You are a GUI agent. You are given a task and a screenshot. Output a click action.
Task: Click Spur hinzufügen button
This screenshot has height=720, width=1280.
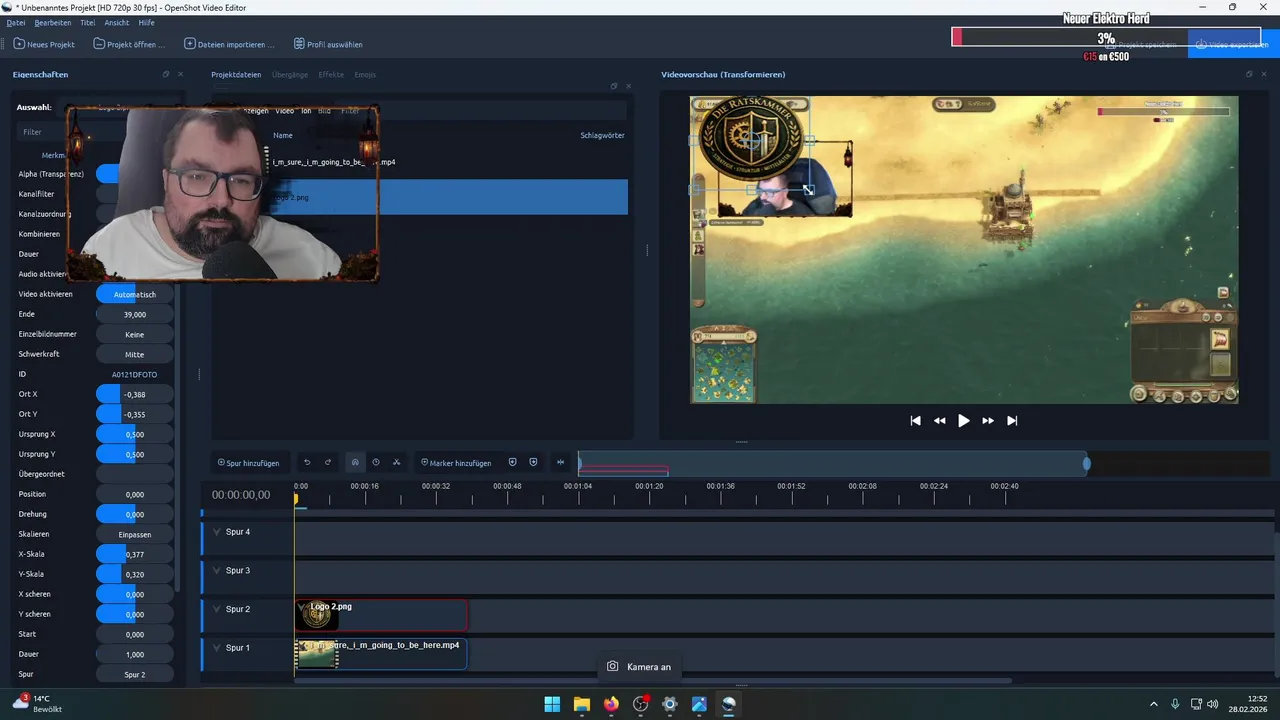(248, 462)
